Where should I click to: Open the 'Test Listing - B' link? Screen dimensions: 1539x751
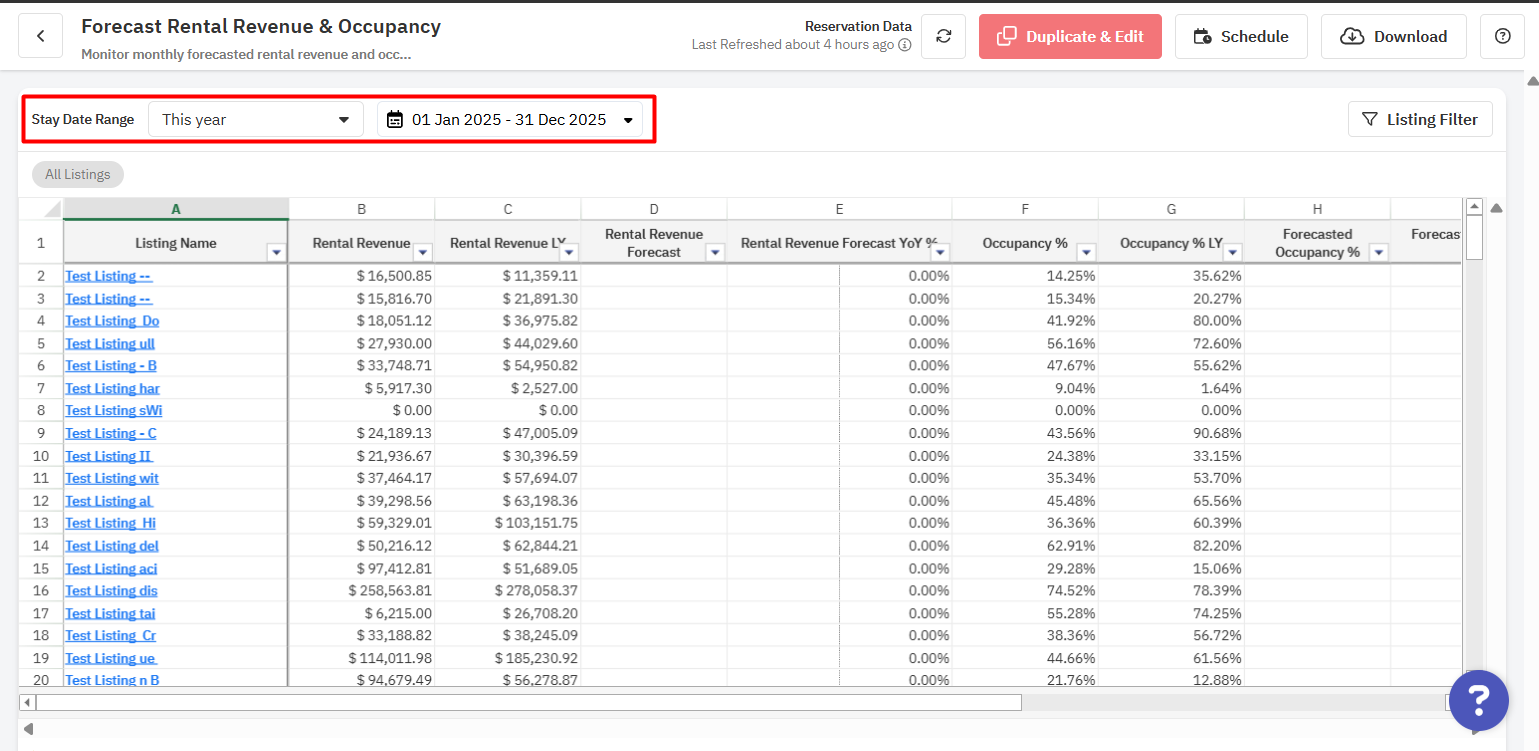coord(111,366)
